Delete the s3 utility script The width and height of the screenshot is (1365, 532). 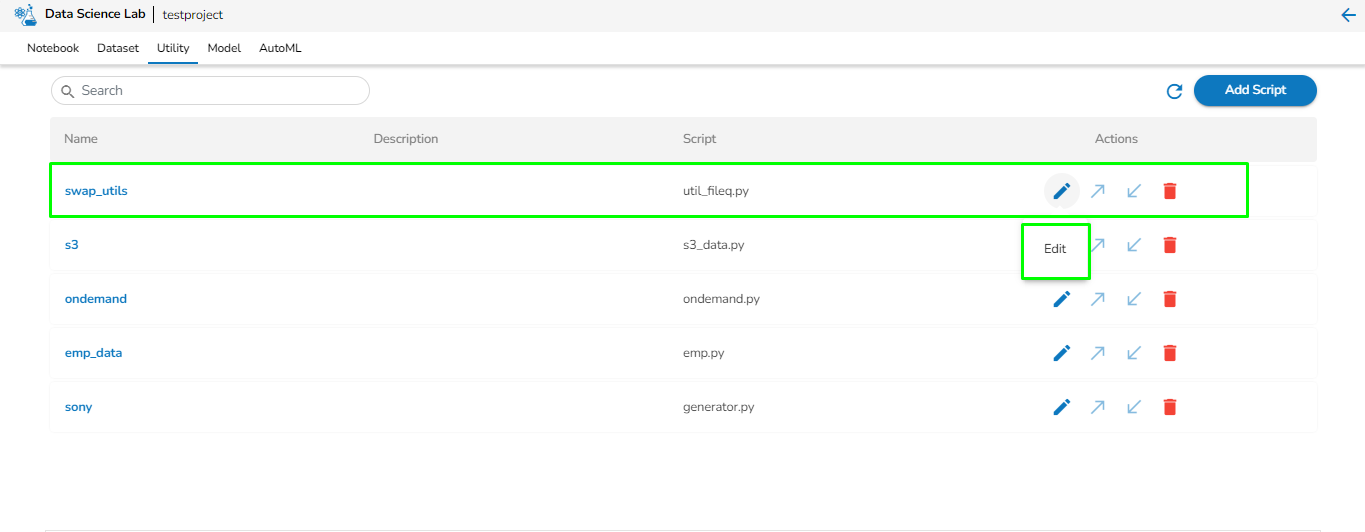pyautogui.click(x=1170, y=245)
